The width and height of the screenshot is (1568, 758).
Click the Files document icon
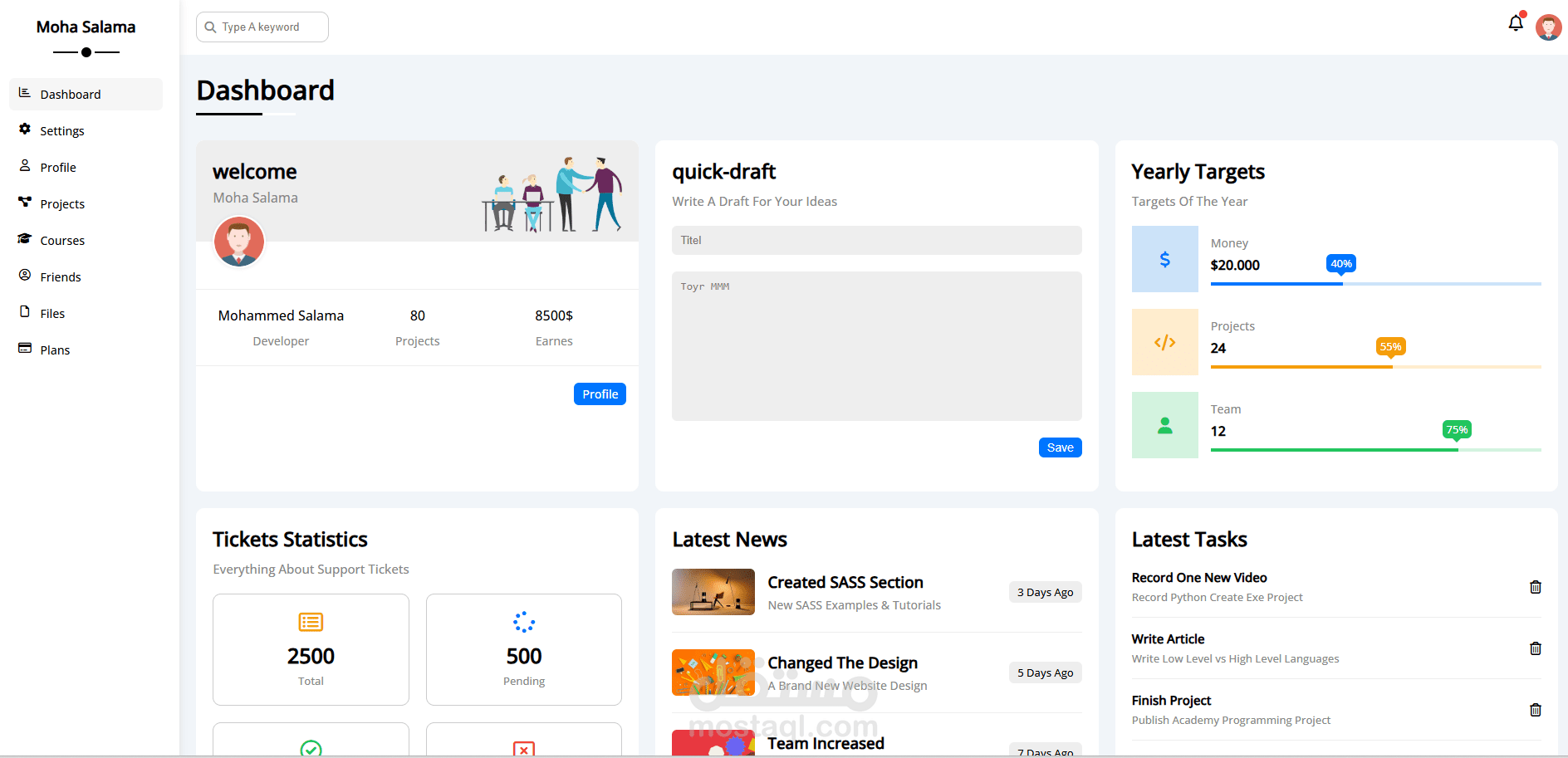pos(25,312)
